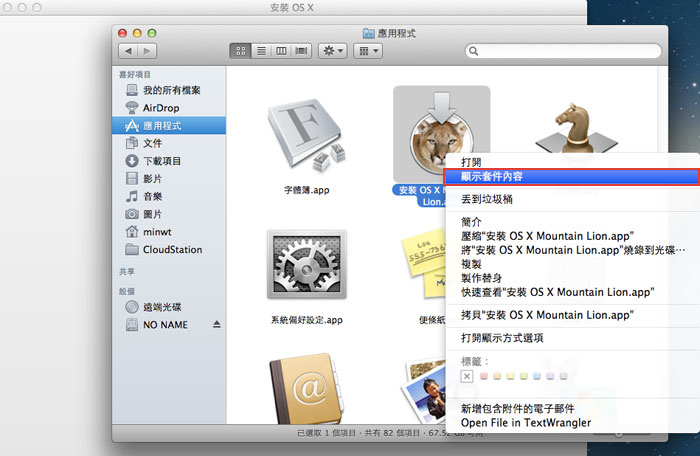Choose Open File in TextWrangler

(573, 423)
